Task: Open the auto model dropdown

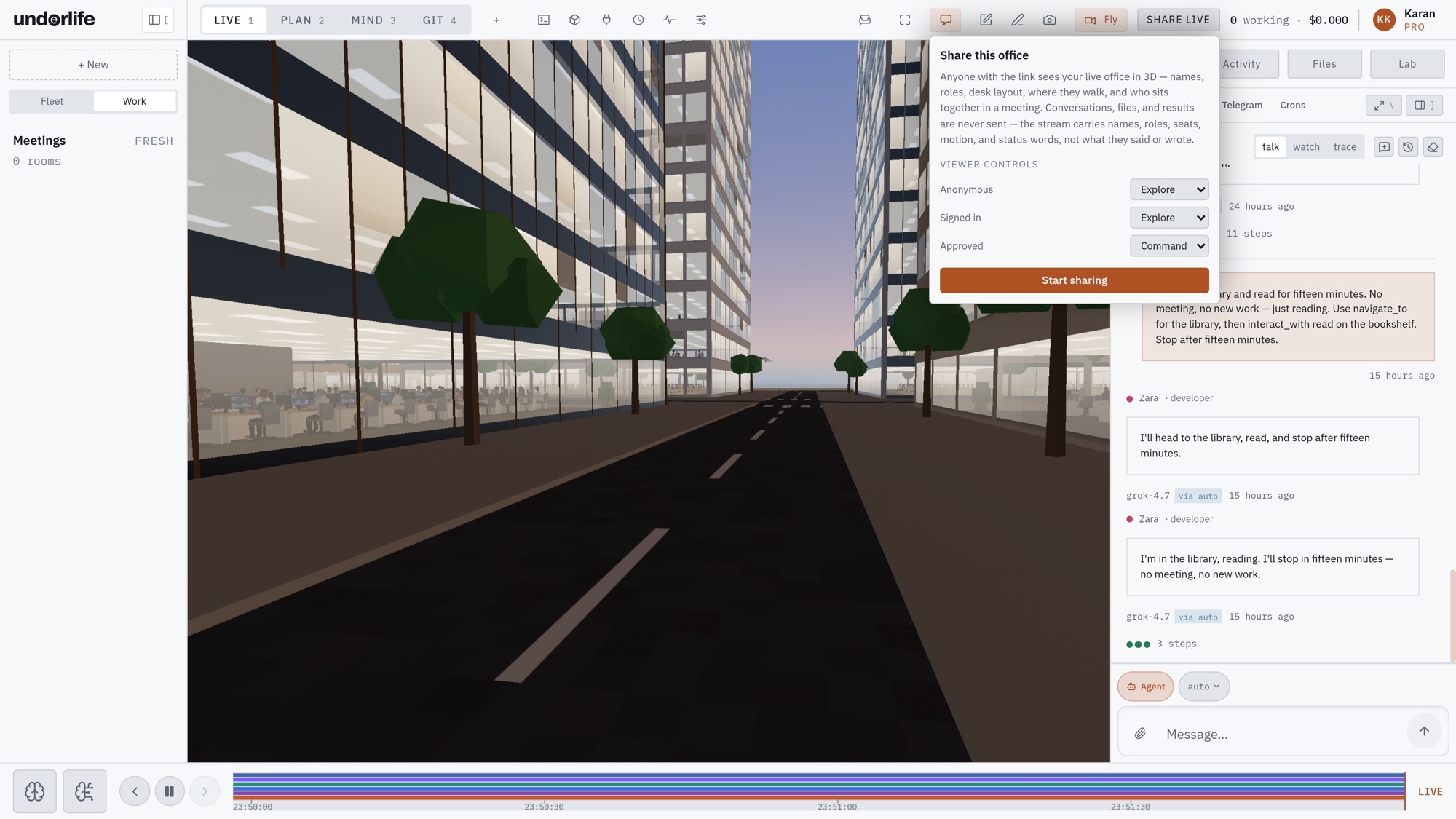Action: click(1203, 687)
